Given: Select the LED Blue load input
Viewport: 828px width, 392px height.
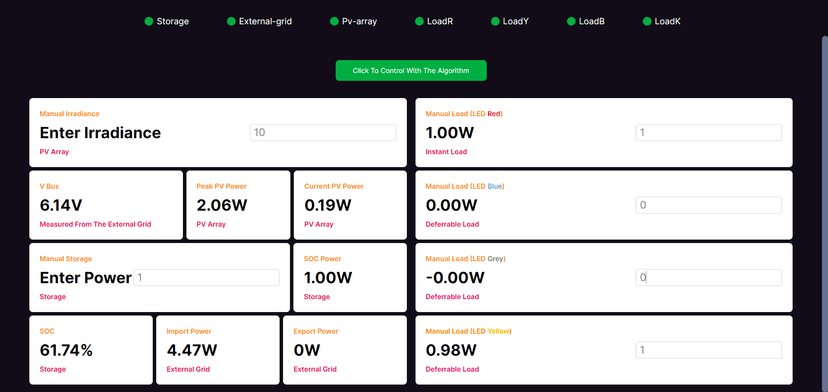Looking at the screenshot, I should tap(709, 205).
